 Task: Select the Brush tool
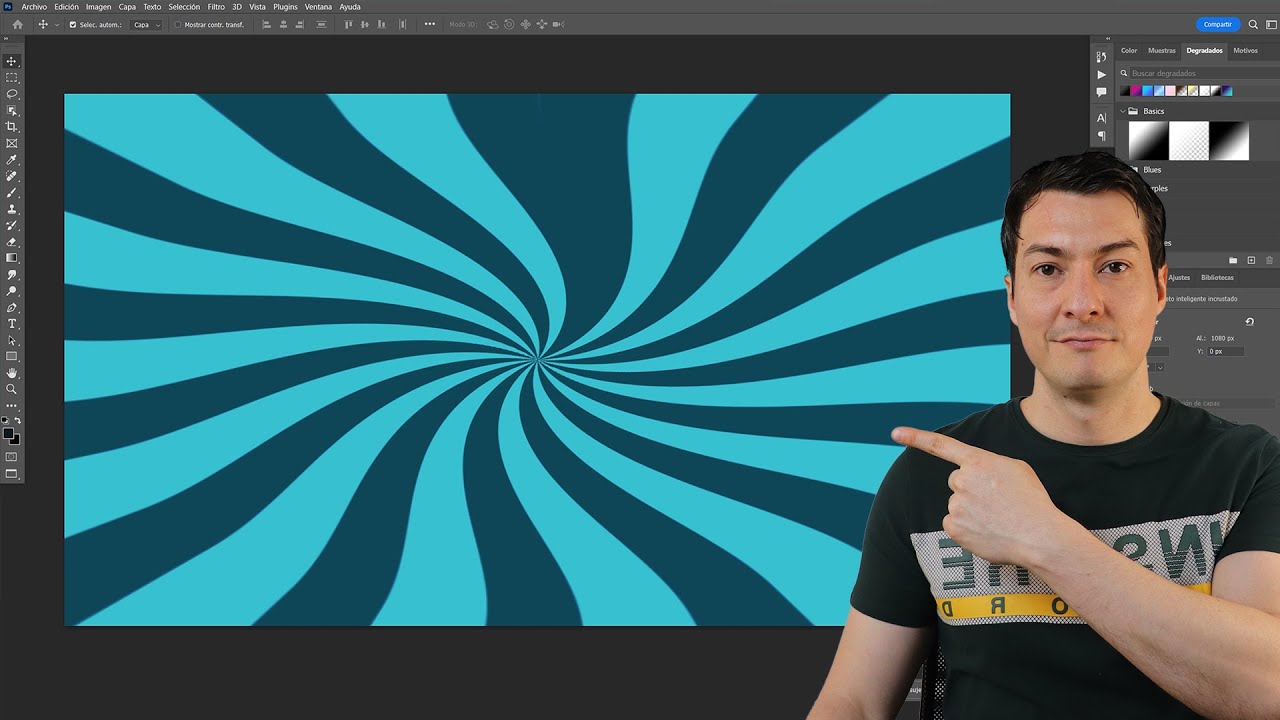tap(12, 192)
